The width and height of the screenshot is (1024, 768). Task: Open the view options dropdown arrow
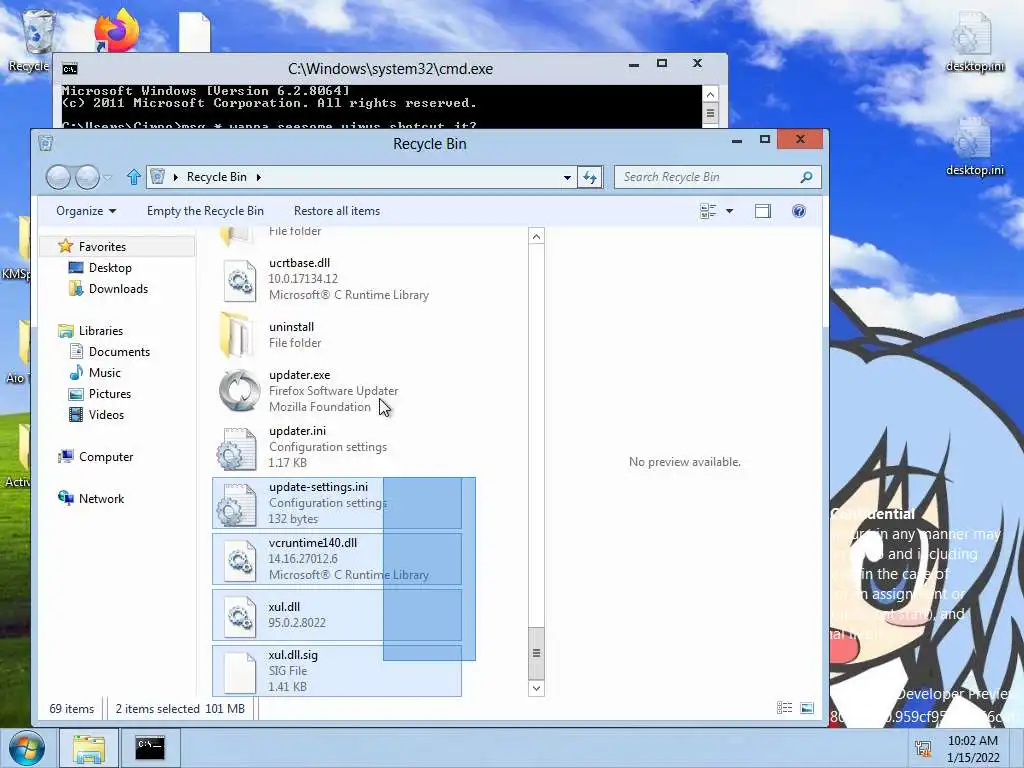tap(729, 211)
